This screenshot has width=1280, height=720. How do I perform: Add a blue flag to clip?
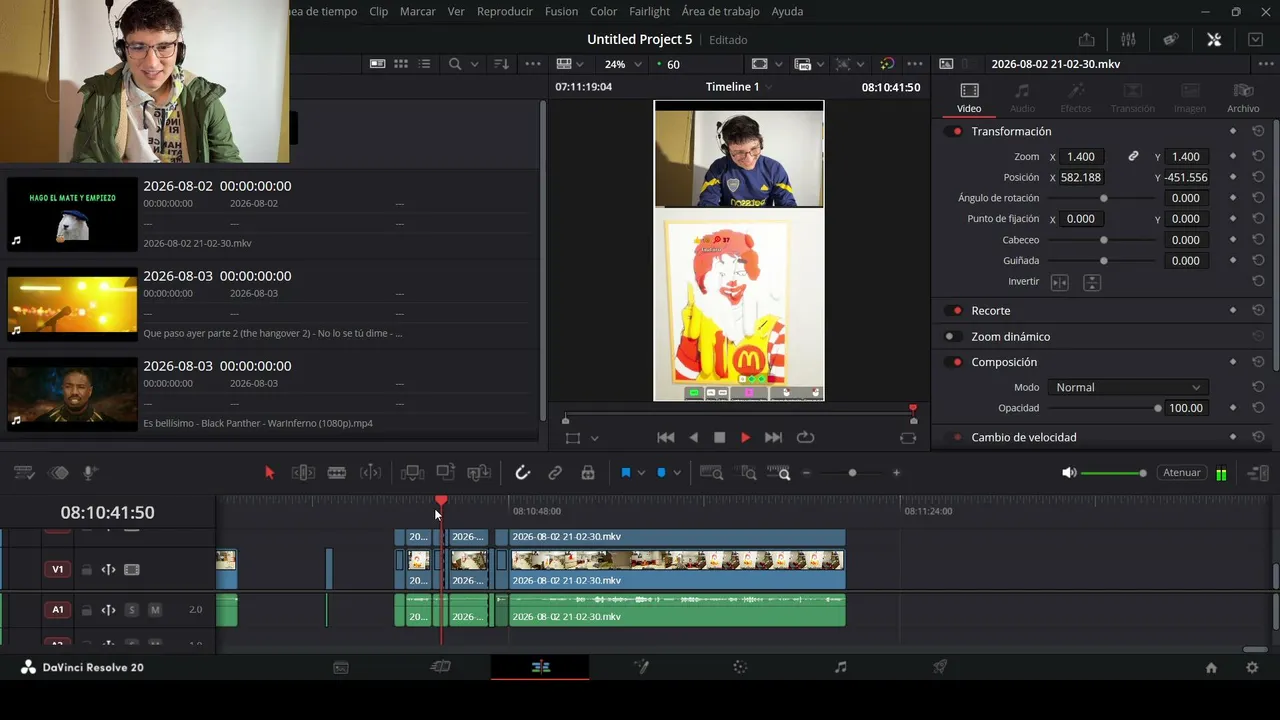pos(626,473)
